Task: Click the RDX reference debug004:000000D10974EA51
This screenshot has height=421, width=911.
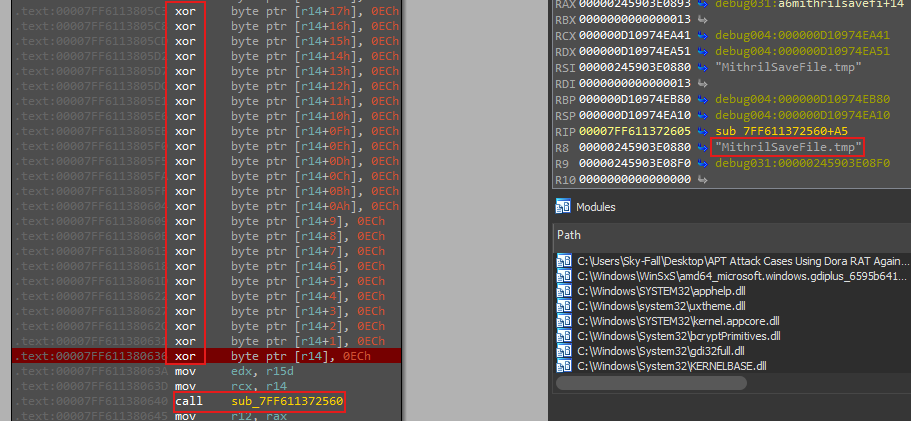Action: [785, 50]
